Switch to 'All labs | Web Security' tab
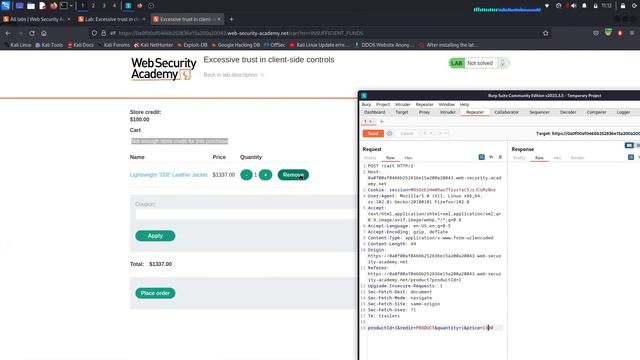The width and height of the screenshot is (640, 360). point(36,19)
